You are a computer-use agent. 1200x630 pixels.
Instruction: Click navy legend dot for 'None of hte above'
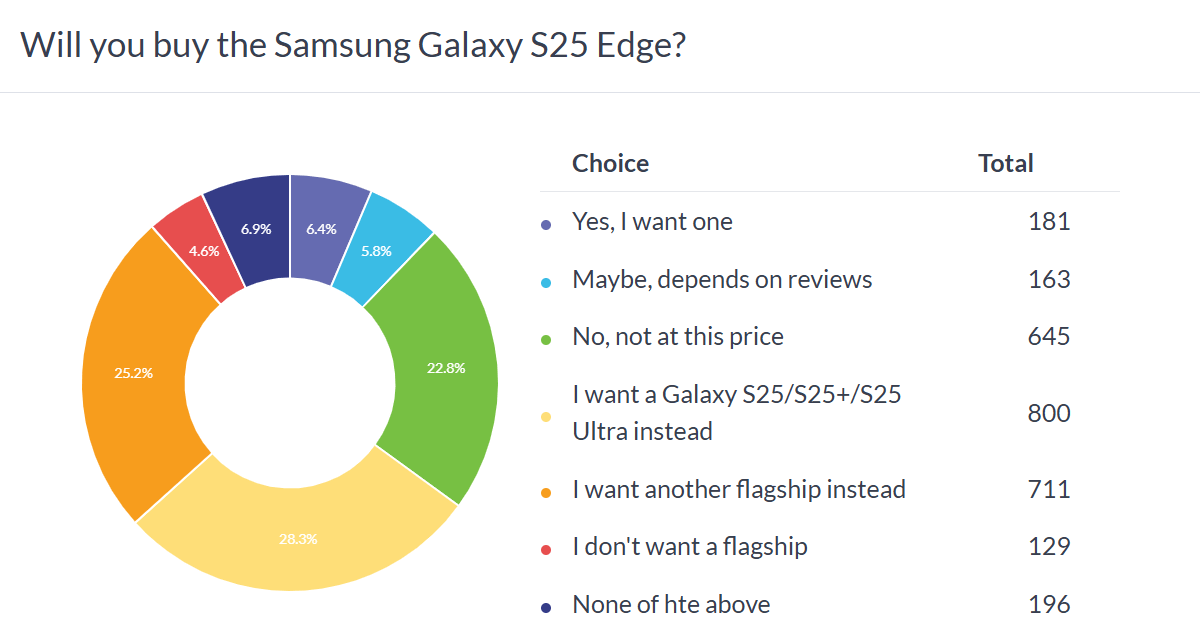pyautogui.click(x=545, y=607)
